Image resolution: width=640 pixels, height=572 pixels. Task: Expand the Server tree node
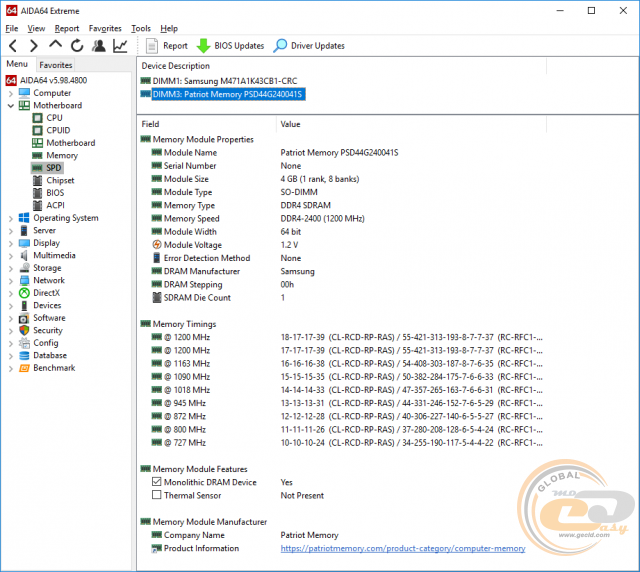point(11,231)
